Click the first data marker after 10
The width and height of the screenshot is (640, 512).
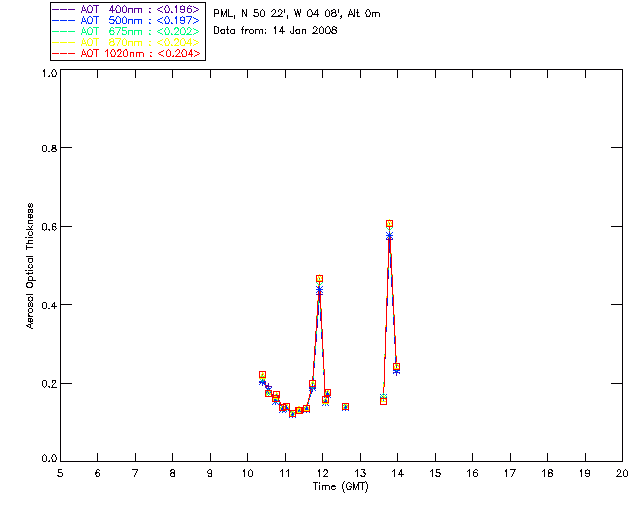(262, 375)
